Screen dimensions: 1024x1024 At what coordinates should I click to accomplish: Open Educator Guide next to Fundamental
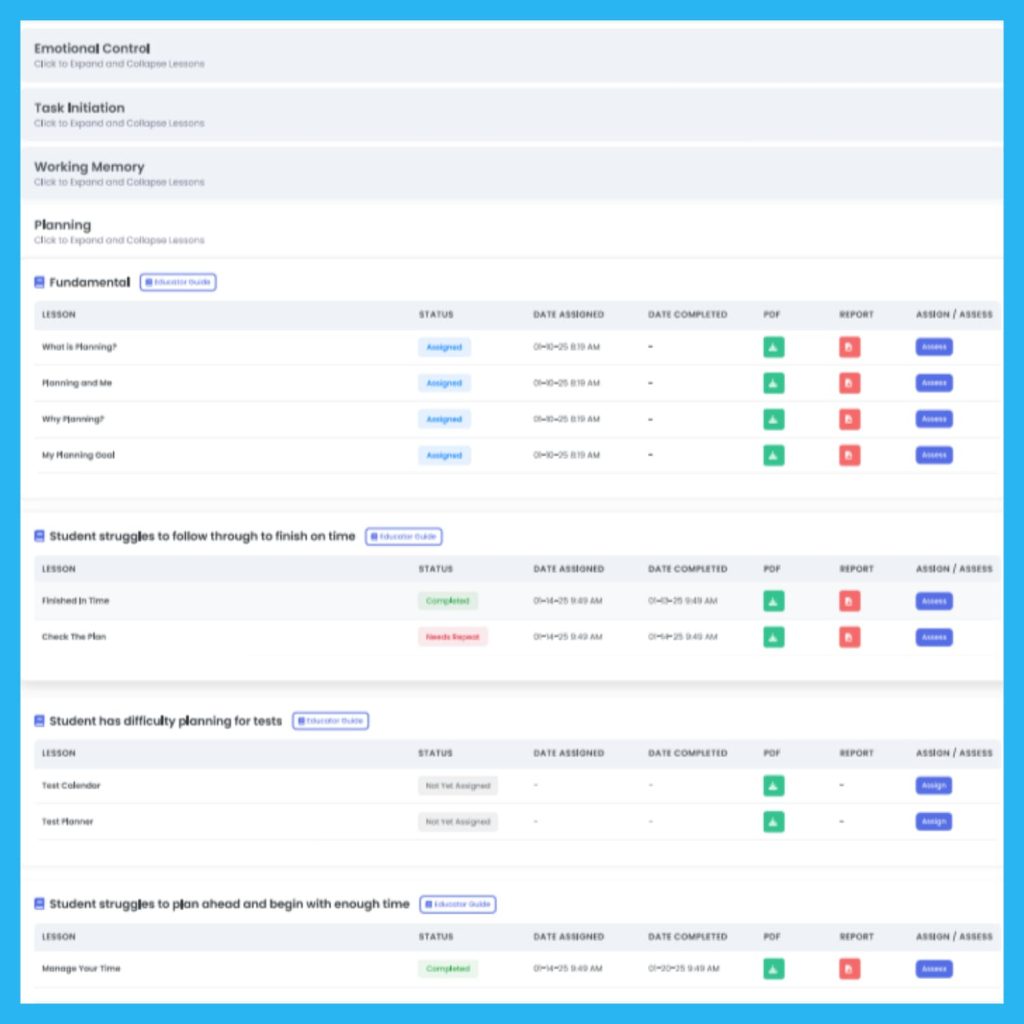[x=178, y=283]
